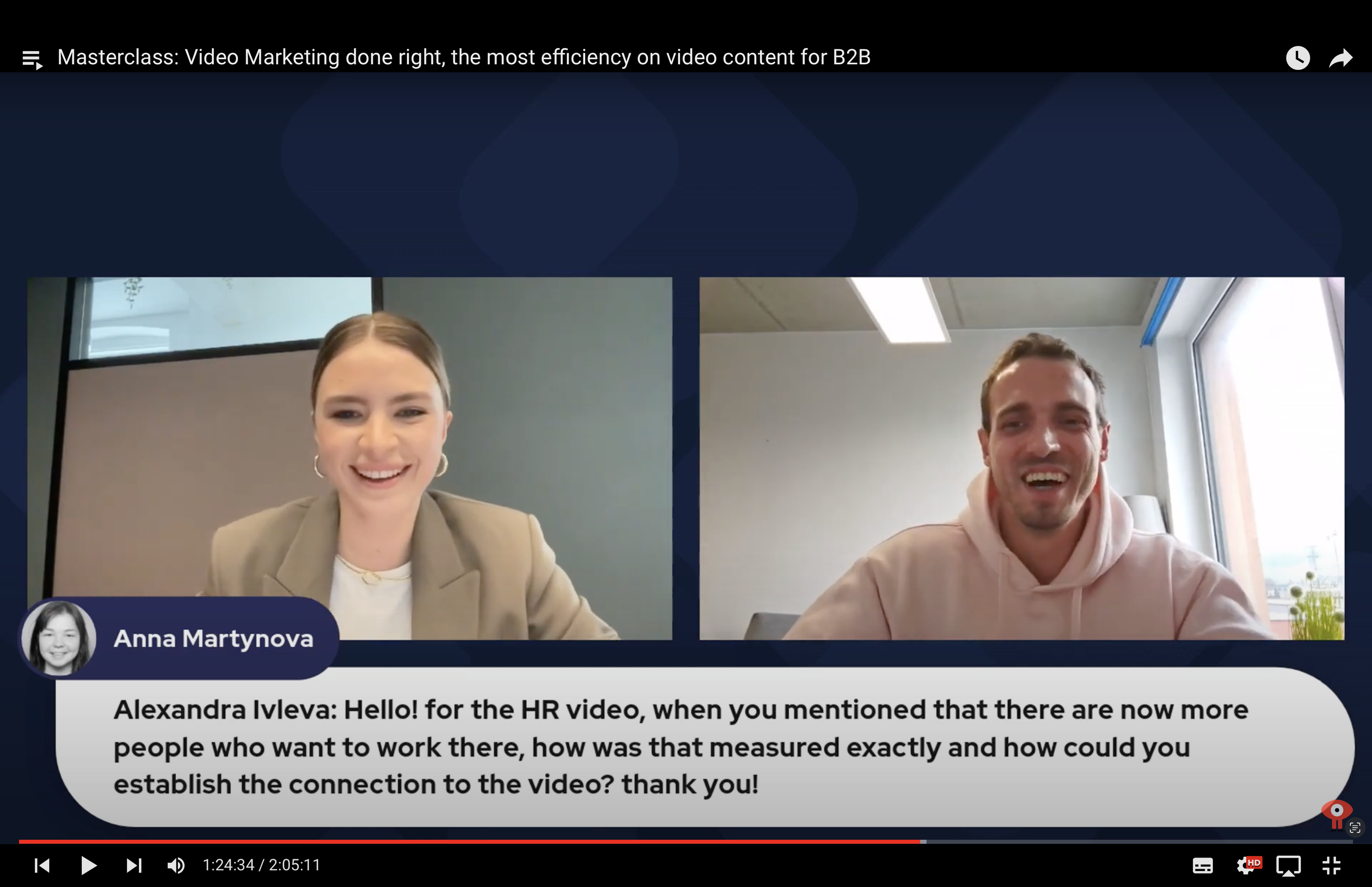Click the Masterclass video title link
The height and width of the screenshot is (887, 1372).
coord(463,57)
